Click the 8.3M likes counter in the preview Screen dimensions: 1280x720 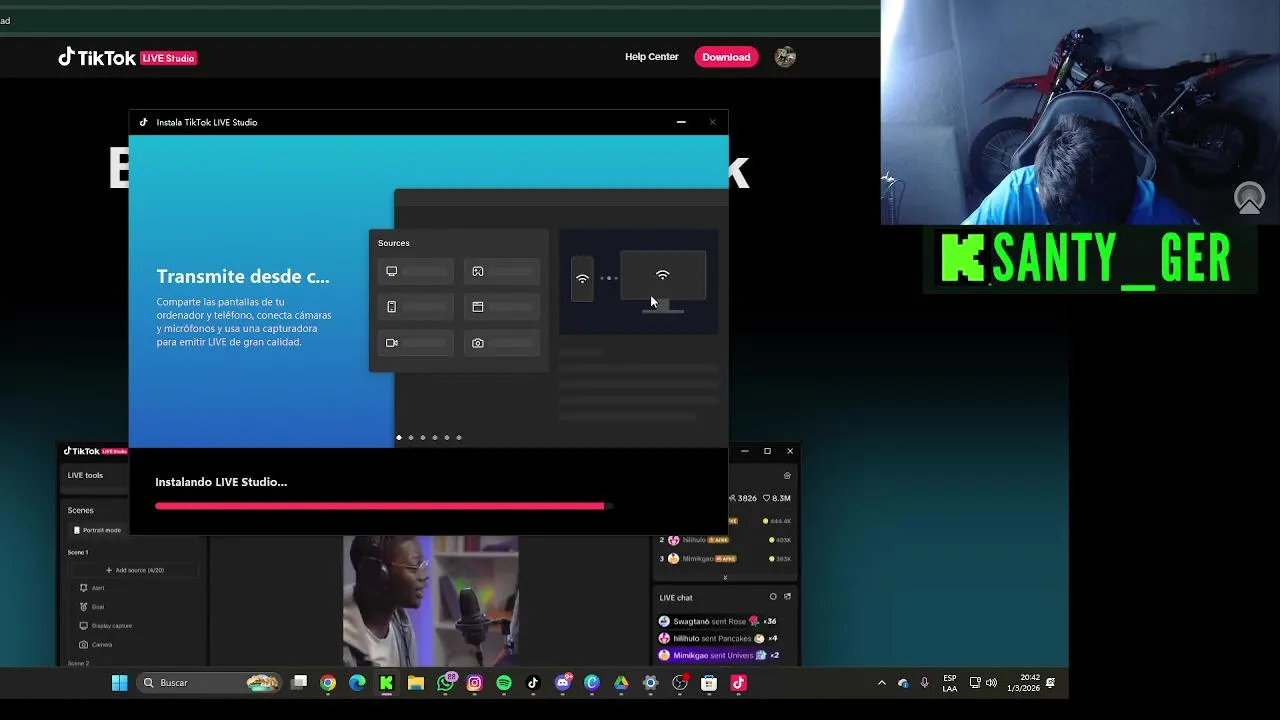[x=777, y=498]
